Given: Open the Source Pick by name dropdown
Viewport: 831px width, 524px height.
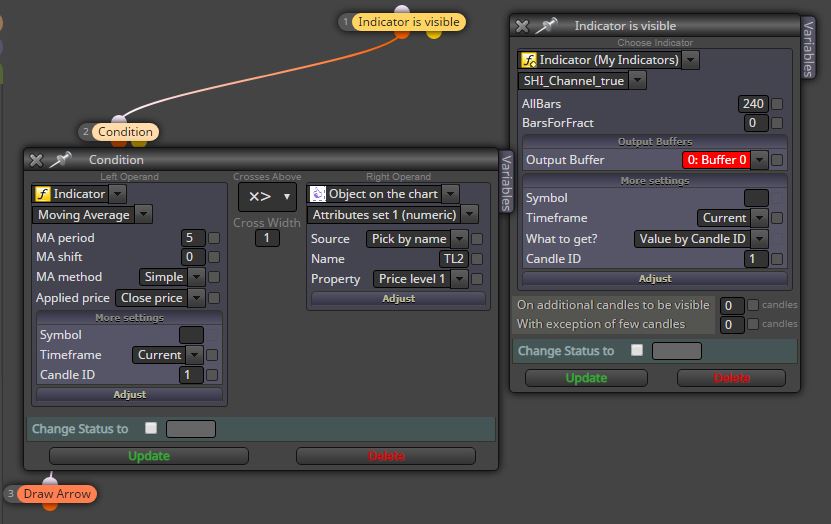Looking at the screenshot, I should pos(459,239).
